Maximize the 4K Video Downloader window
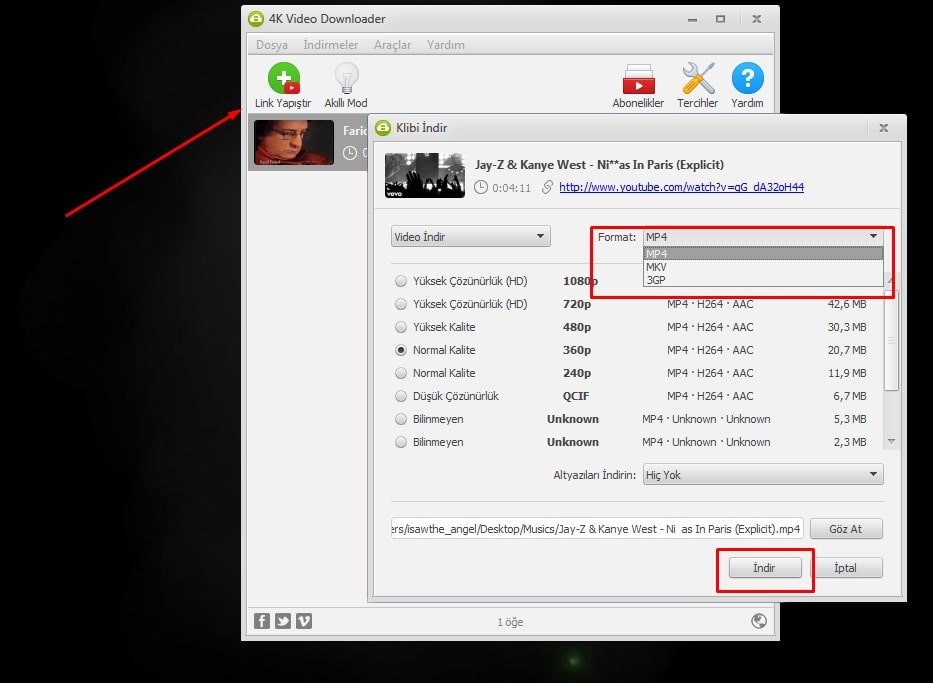The image size is (933, 683). (721, 19)
